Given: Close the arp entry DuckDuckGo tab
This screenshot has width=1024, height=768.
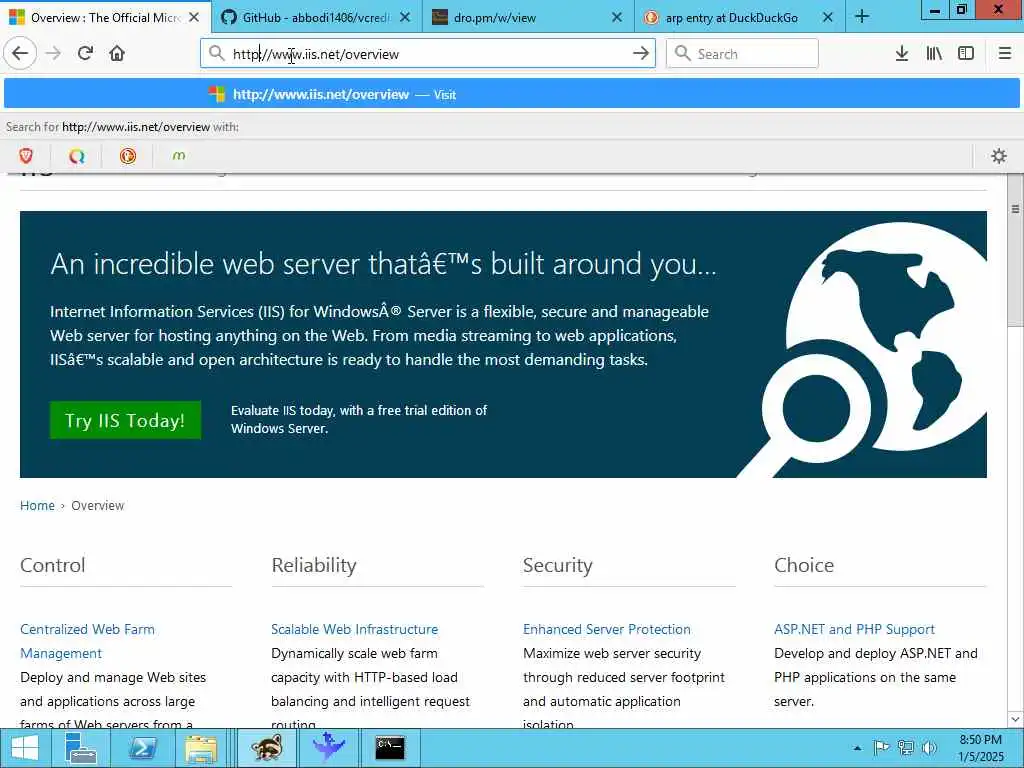Looking at the screenshot, I should tap(827, 18).
